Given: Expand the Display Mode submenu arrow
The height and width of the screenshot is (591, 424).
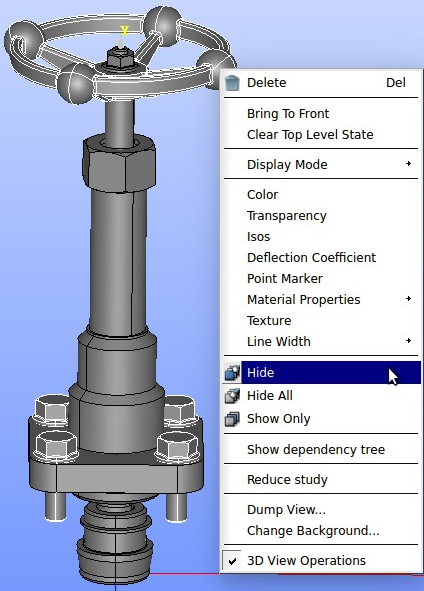Looking at the screenshot, I should click(x=409, y=164).
